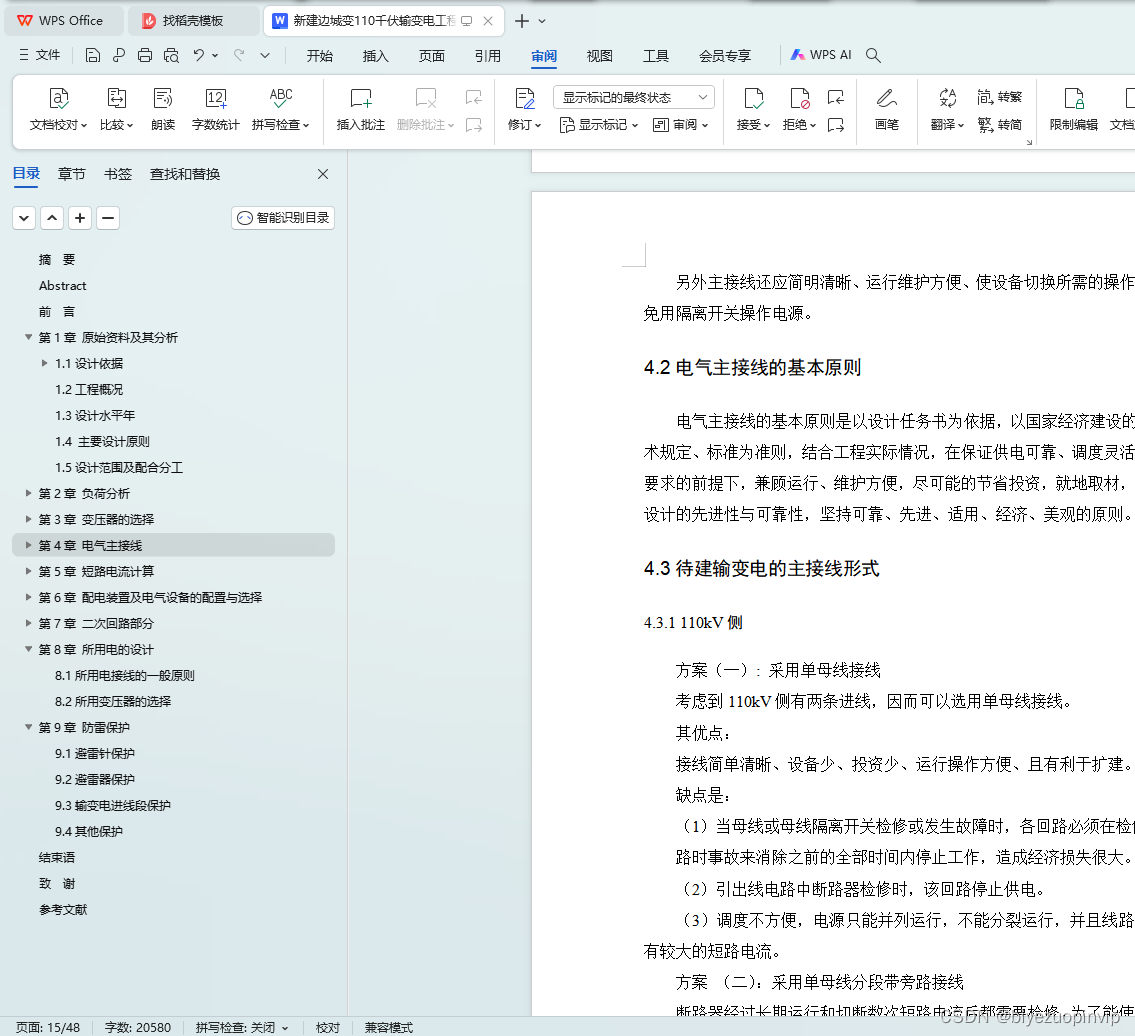Switch to the 开始 ribbon tab
The width and height of the screenshot is (1135, 1036).
pyautogui.click(x=319, y=56)
